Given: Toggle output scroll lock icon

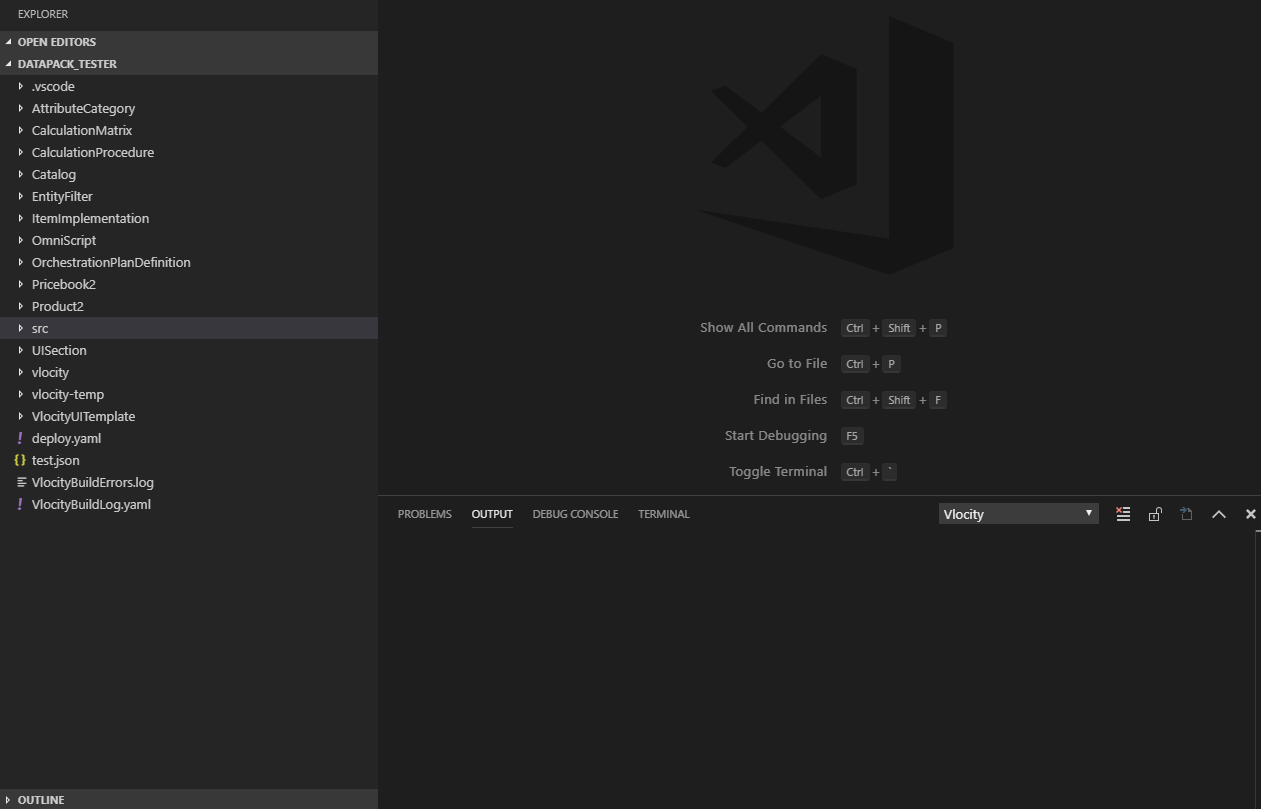Looking at the screenshot, I should pos(1155,514).
